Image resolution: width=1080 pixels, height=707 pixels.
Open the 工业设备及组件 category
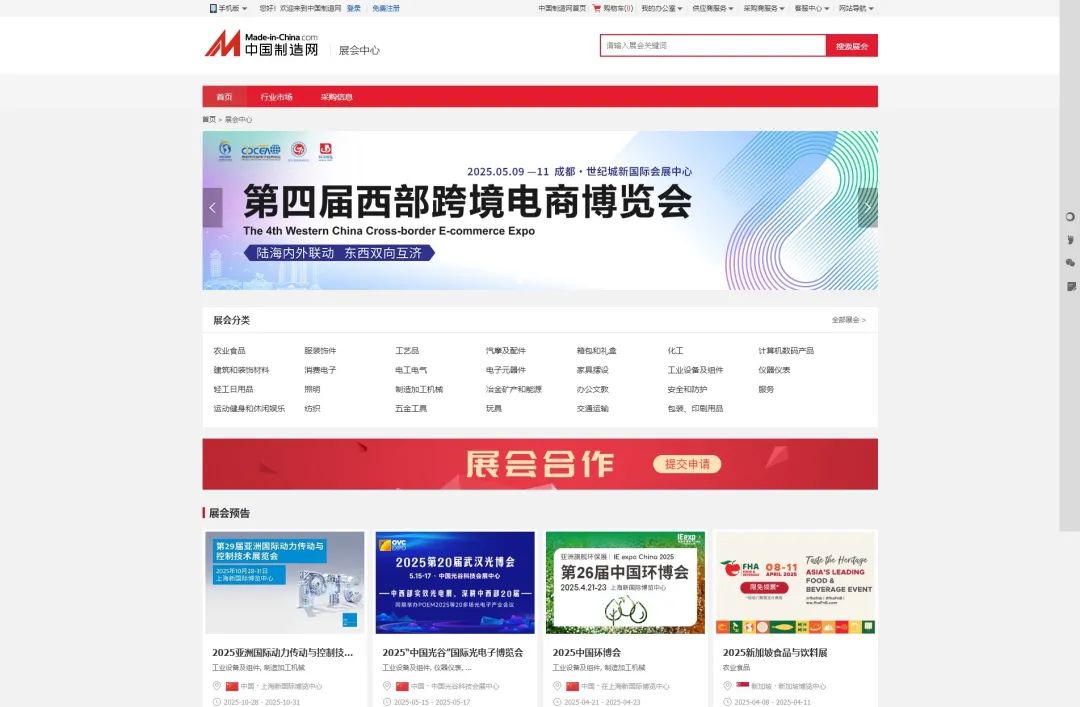pyautogui.click(x=695, y=370)
